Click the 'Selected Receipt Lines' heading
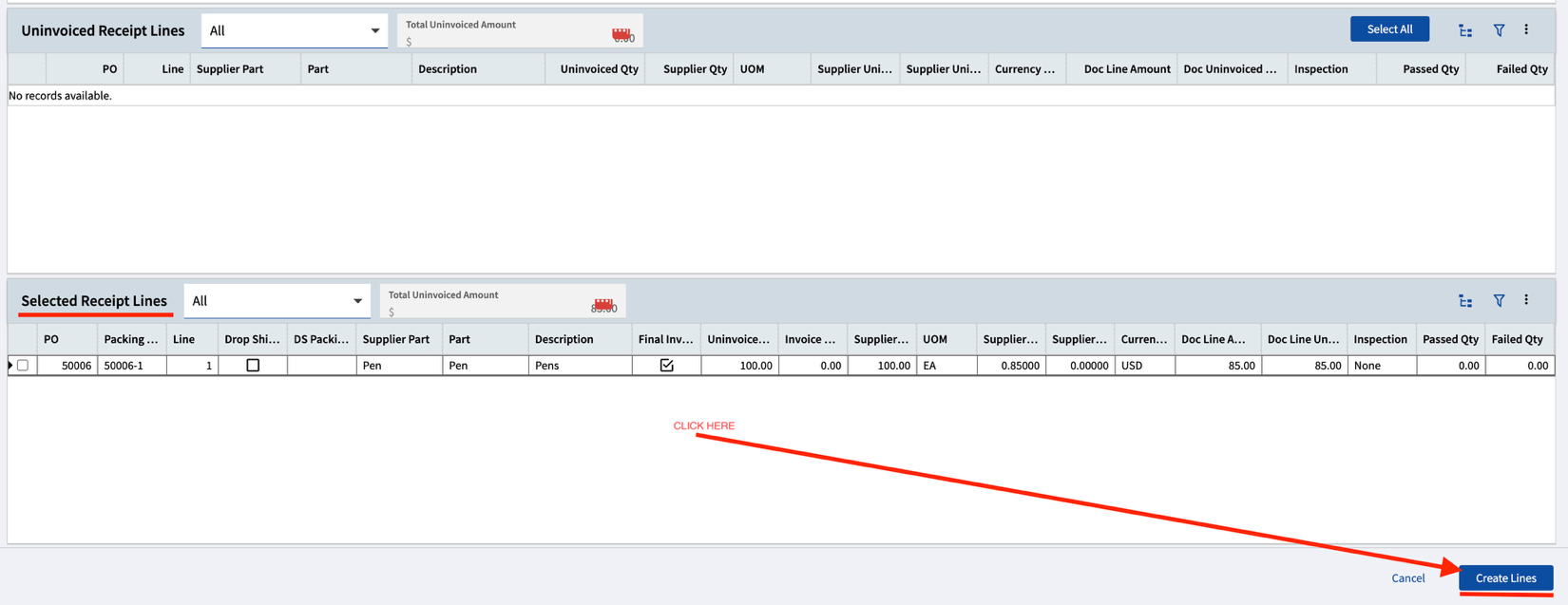The image size is (1568, 605). pos(94,301)
